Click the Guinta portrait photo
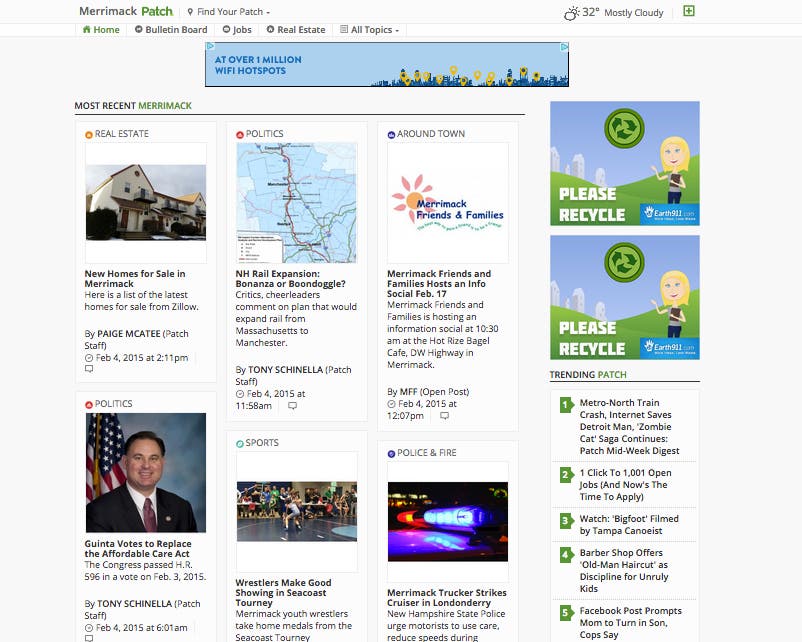Image resolution: width=802 pixels, height=642 pixels. [x=146, y=473]
